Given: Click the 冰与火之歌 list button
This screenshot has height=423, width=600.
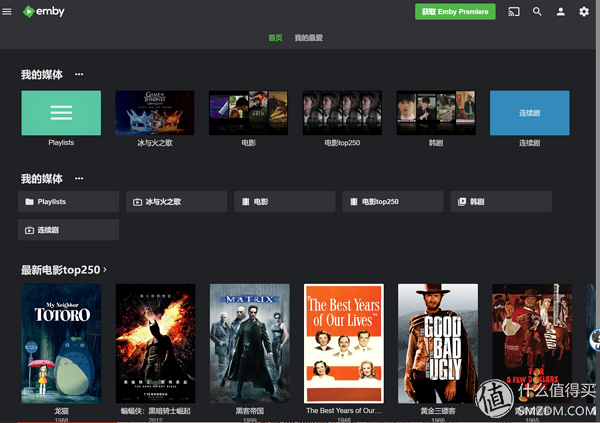Looking at the screenshot, I should (x=176, y=201).
